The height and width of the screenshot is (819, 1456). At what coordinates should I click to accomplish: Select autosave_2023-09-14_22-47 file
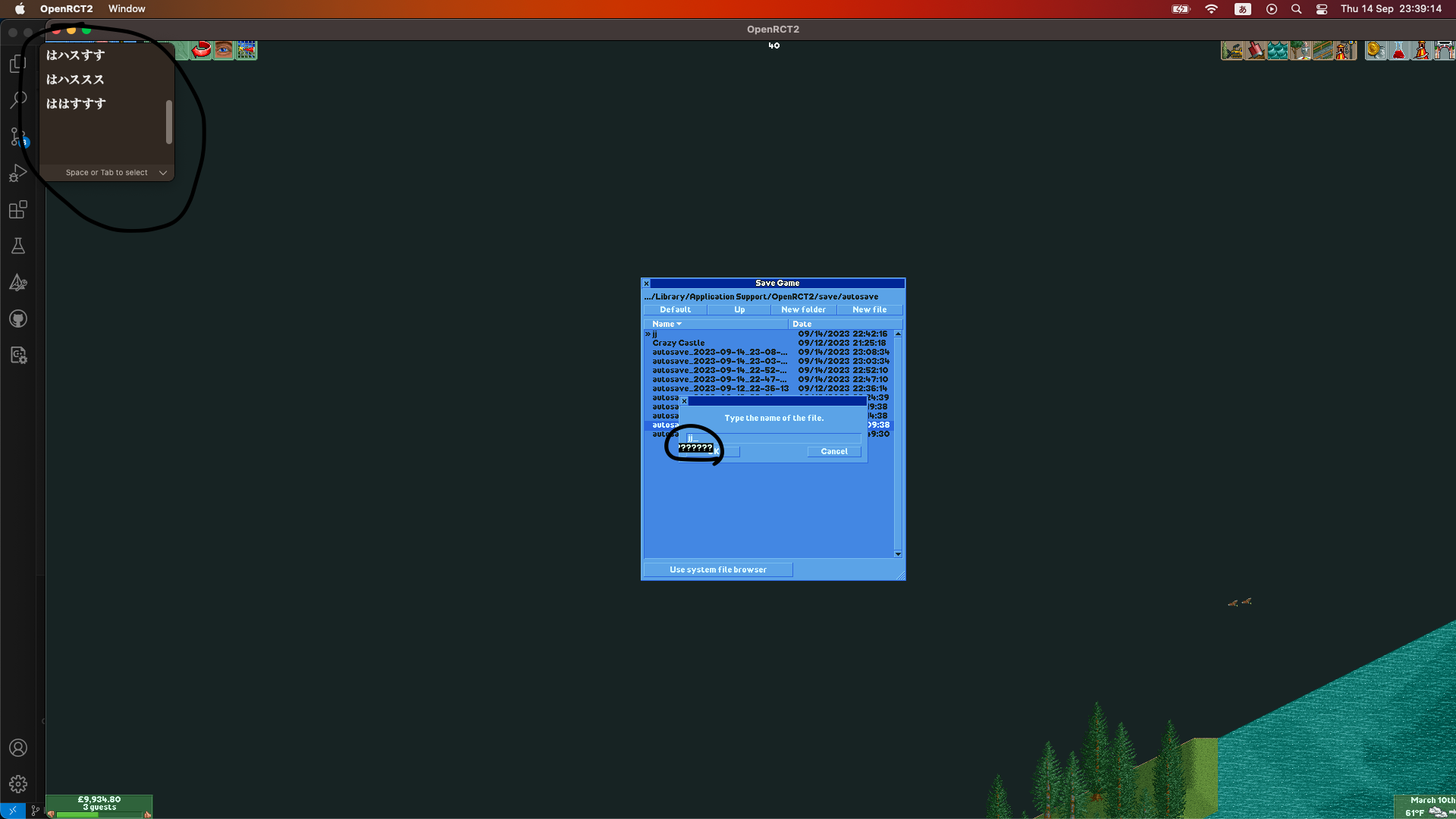point(768,379)
